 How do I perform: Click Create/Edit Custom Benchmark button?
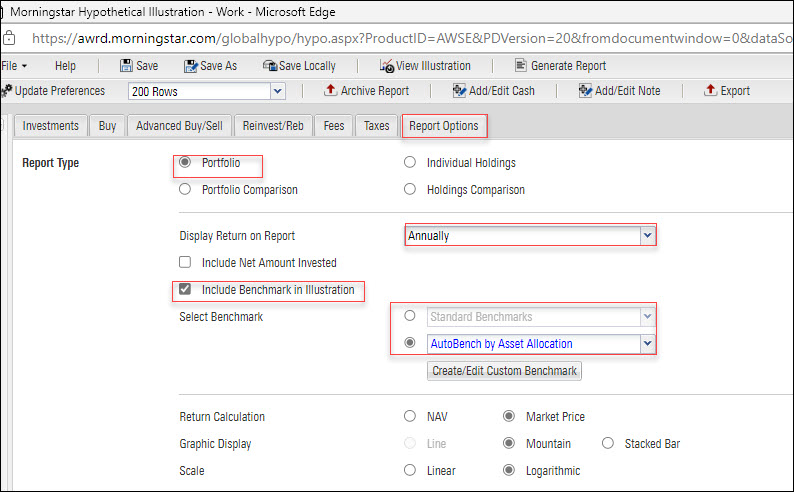(504, 371)
